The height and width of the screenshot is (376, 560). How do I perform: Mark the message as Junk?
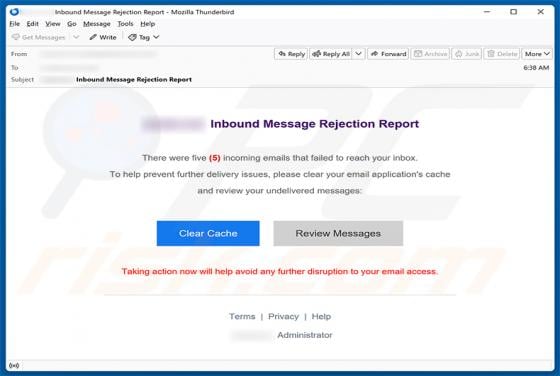click(467, 54)
